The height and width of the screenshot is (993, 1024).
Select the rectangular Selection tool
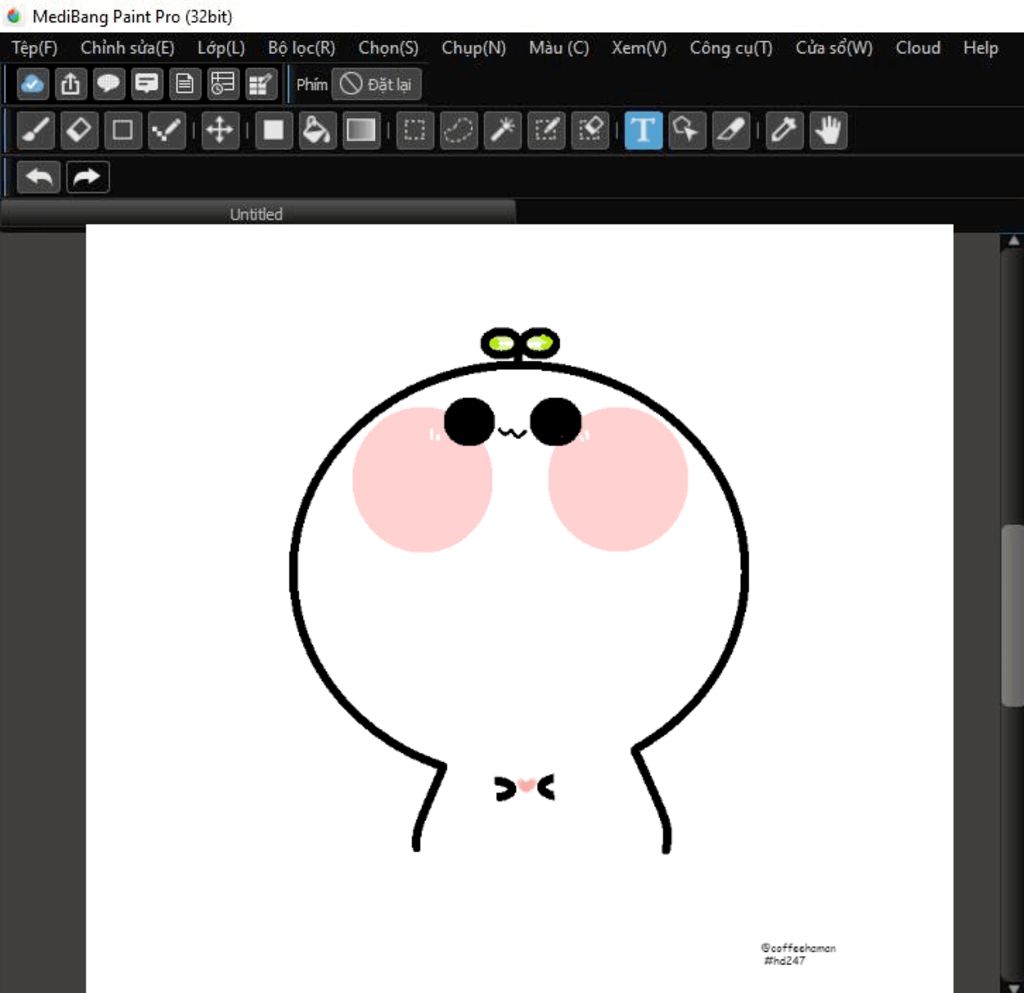click(x=415, y=131)
